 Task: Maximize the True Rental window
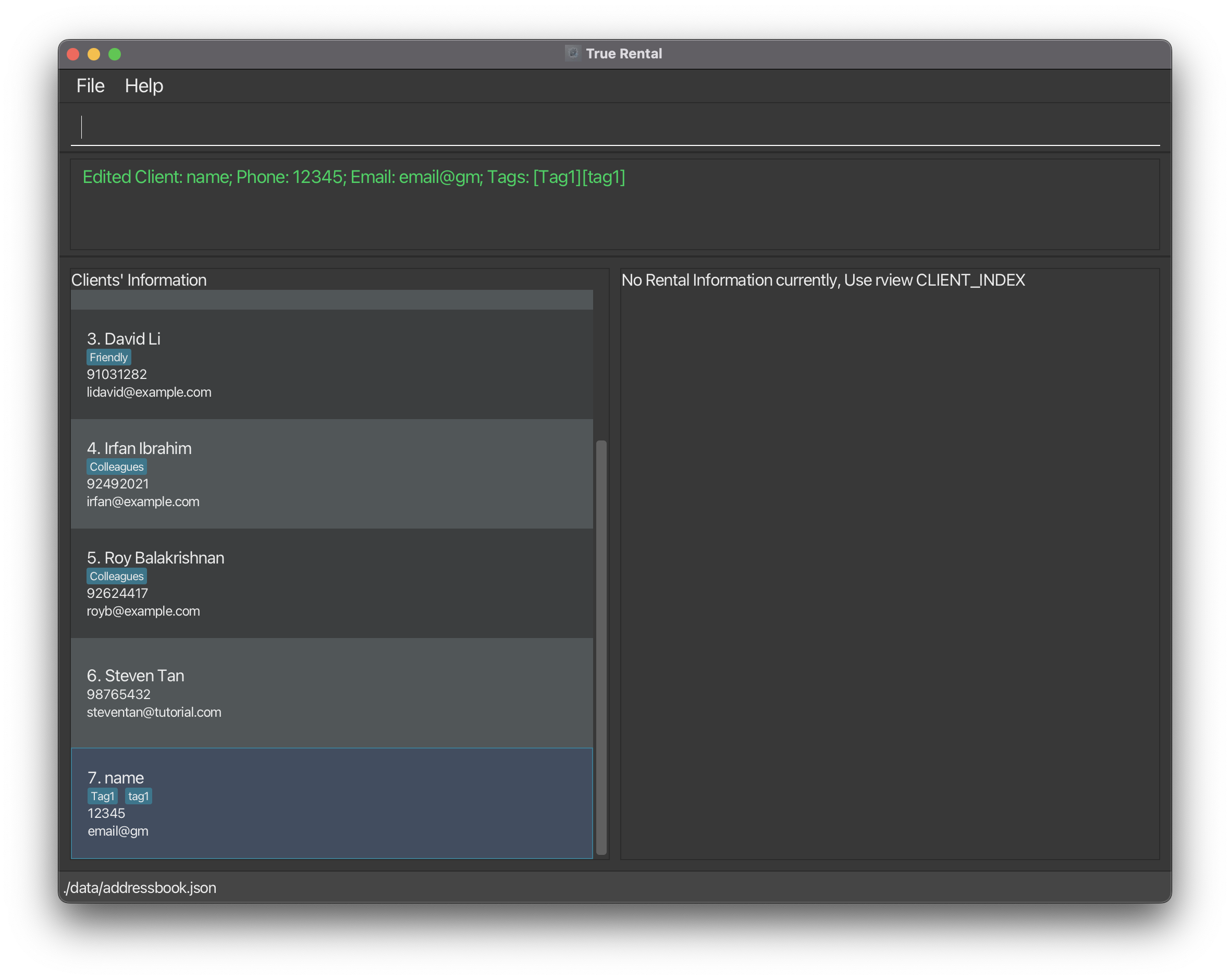pos(115,54)
